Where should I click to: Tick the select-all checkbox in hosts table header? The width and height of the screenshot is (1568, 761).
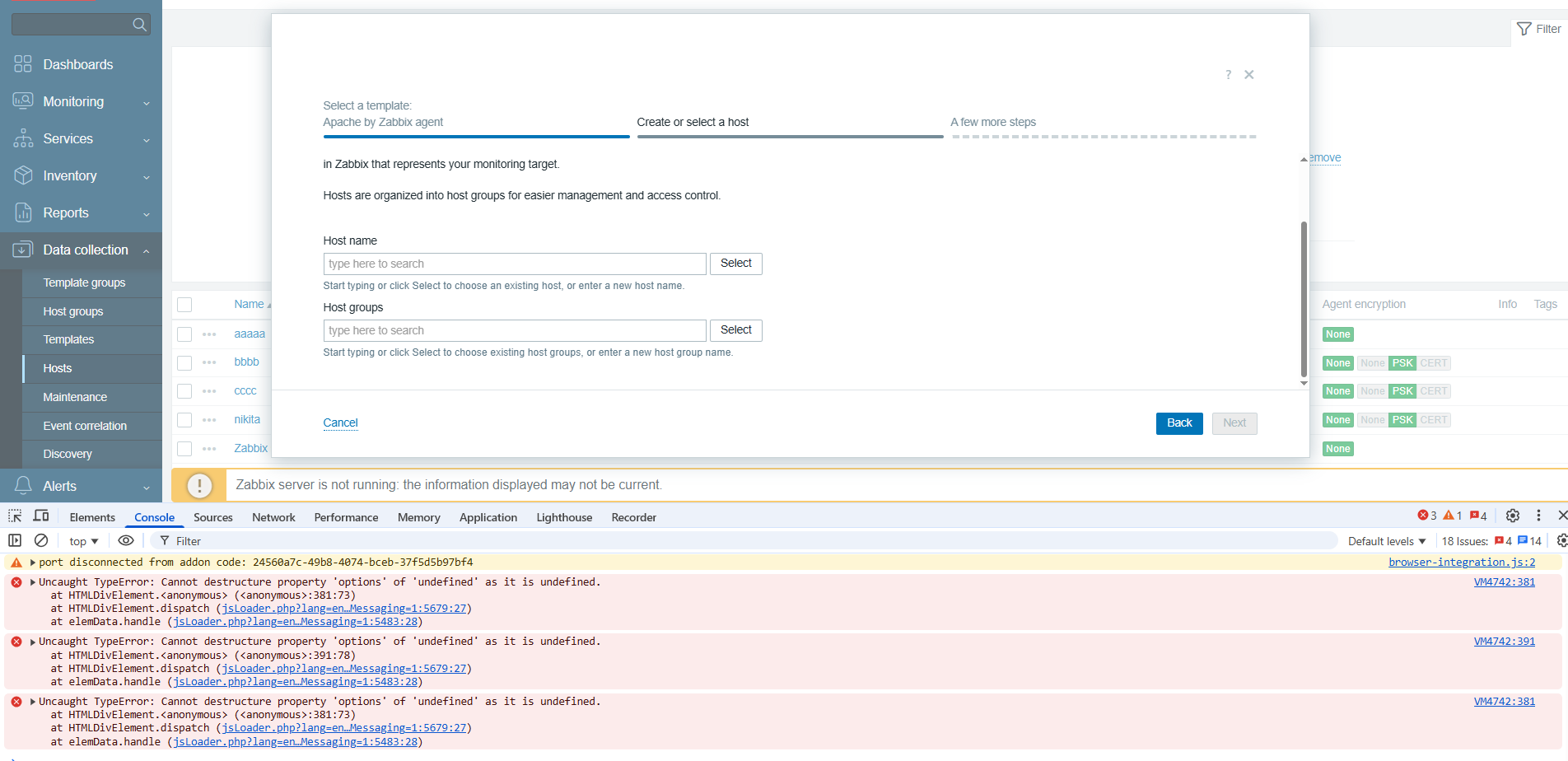184,305
